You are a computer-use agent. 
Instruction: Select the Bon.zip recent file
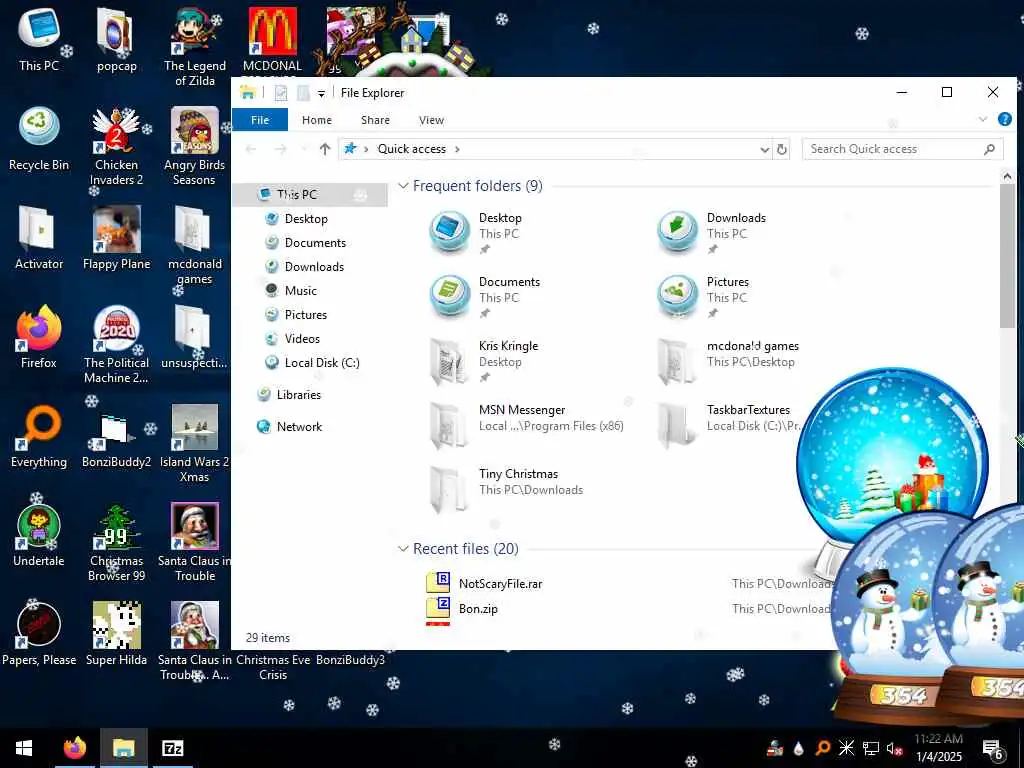tap(478, 609)
